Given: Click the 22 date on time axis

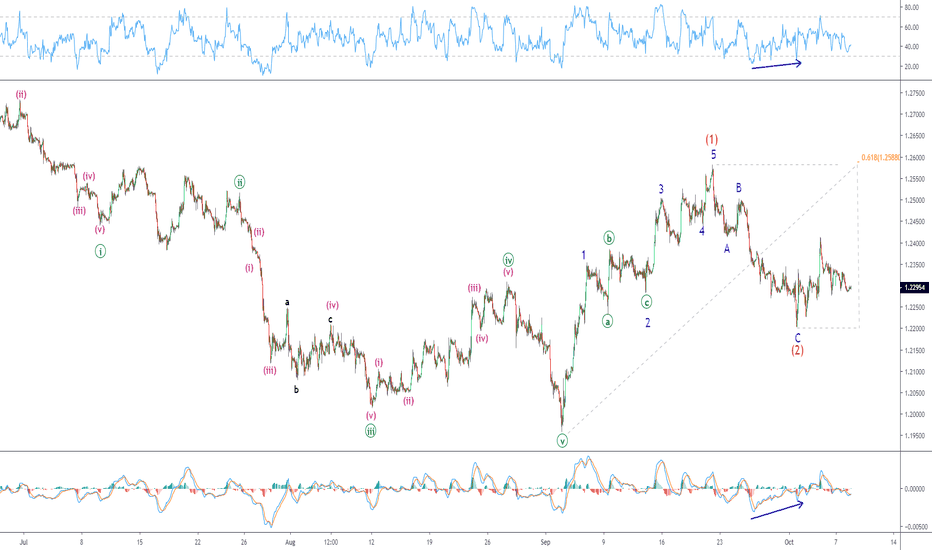Looking at the screenshot, I should 197,542.
